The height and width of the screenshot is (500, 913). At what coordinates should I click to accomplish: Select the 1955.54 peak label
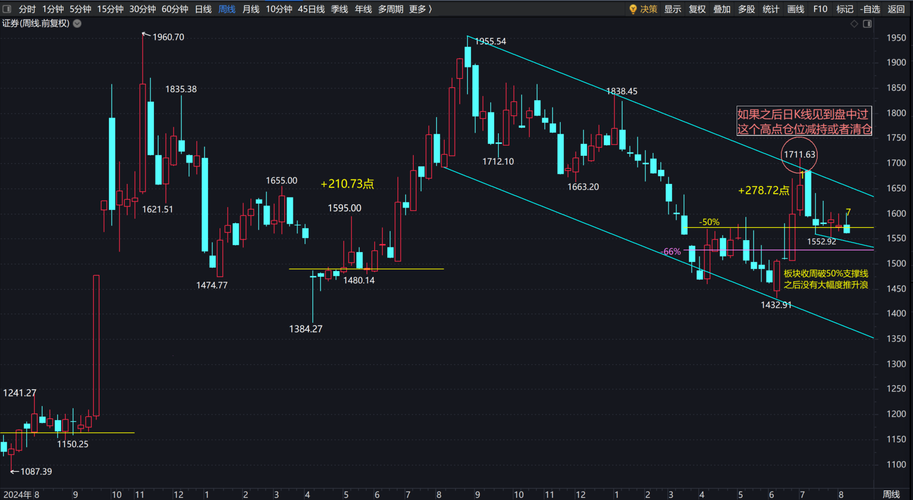pos(490,41)
